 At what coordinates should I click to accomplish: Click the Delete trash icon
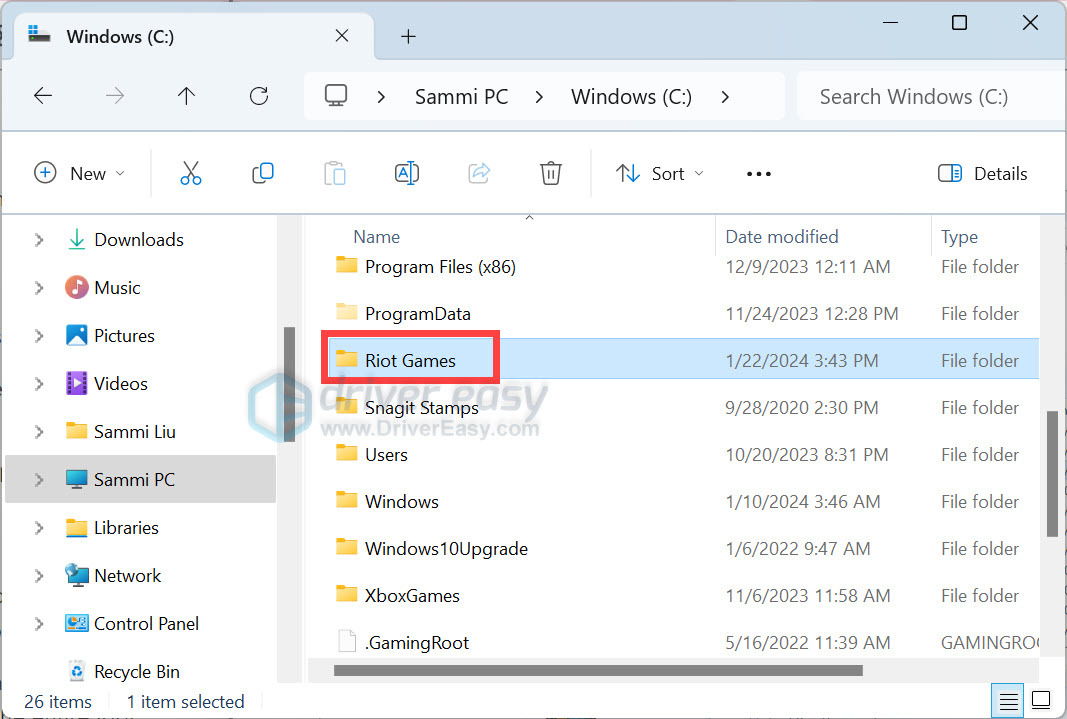(550, 173)
